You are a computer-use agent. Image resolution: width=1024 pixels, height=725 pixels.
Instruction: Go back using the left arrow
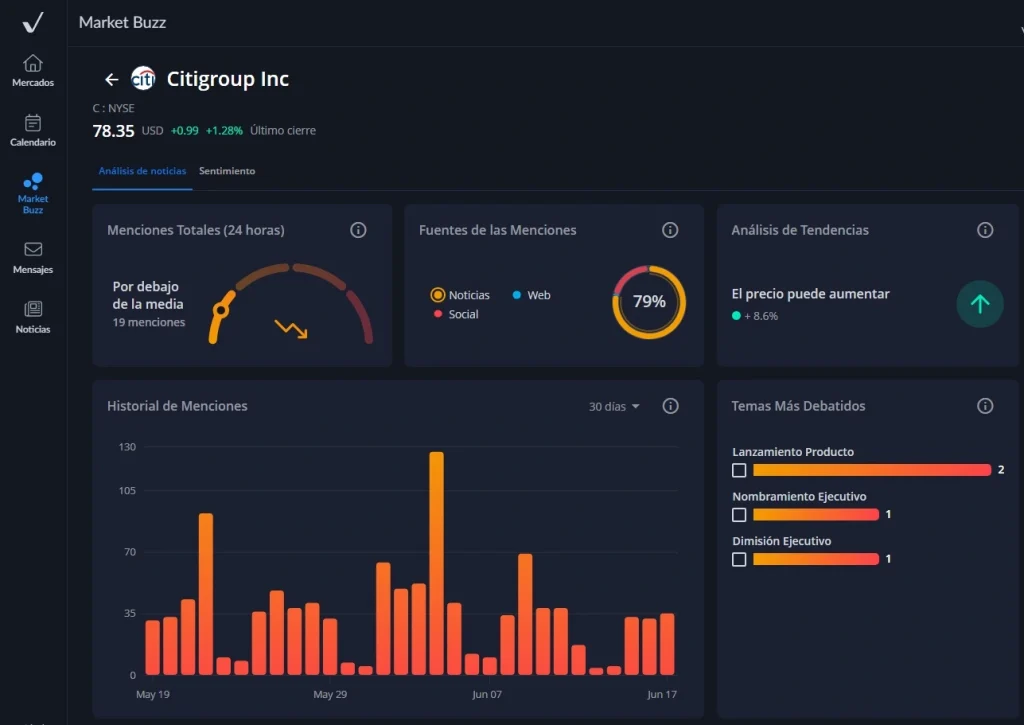[112, 79]
